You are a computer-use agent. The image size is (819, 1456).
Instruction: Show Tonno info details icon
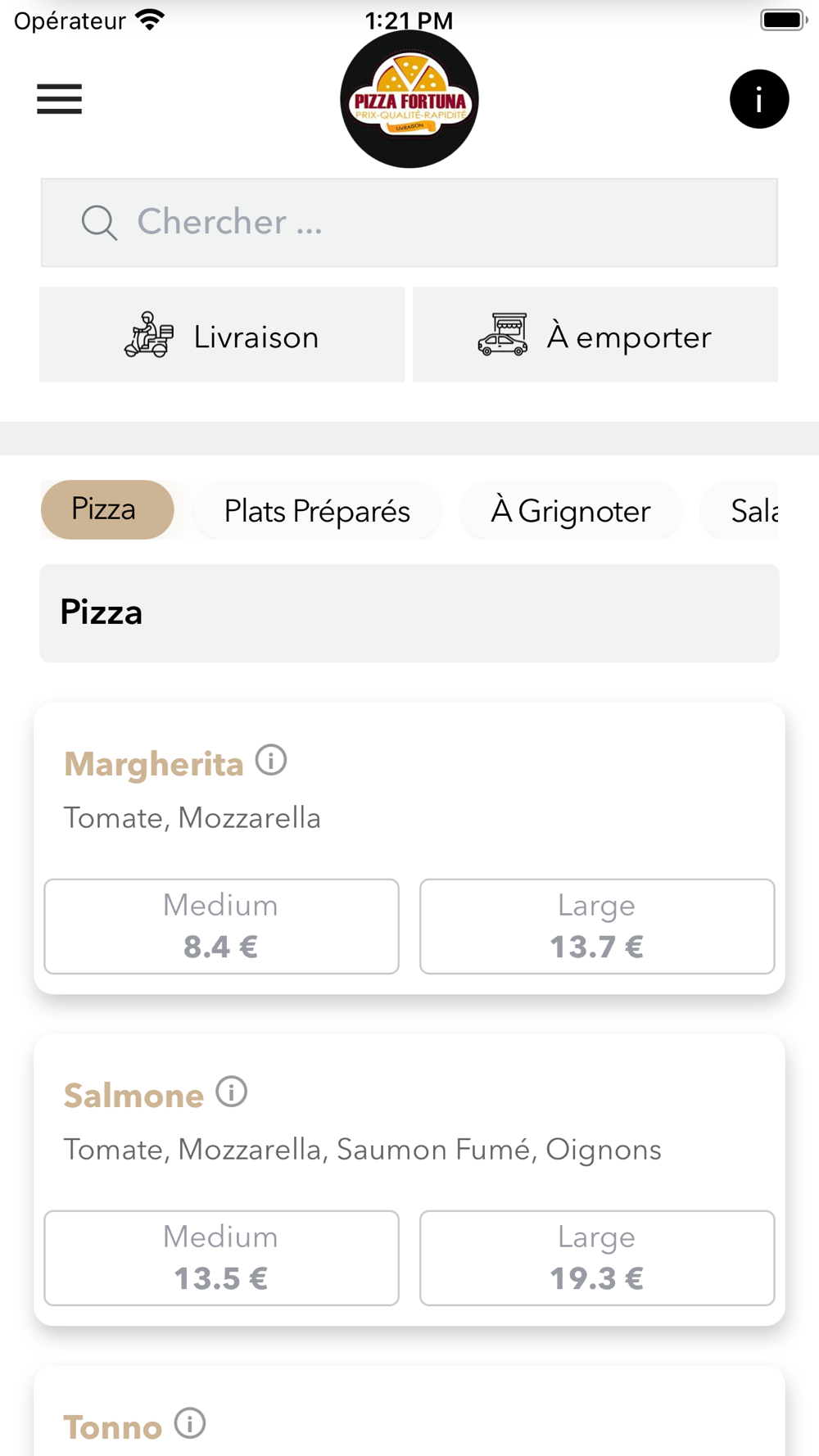click(190, 1423)
